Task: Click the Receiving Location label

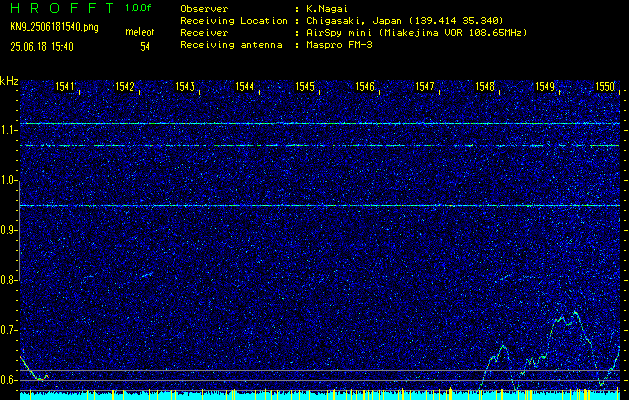Action: click(x=234, y=21)
